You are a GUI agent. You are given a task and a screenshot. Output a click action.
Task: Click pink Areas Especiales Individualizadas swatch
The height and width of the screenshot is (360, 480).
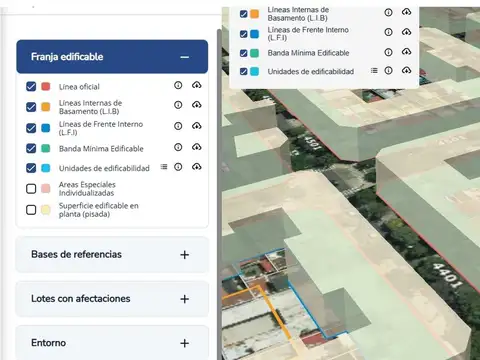click(x=46, y=189)
